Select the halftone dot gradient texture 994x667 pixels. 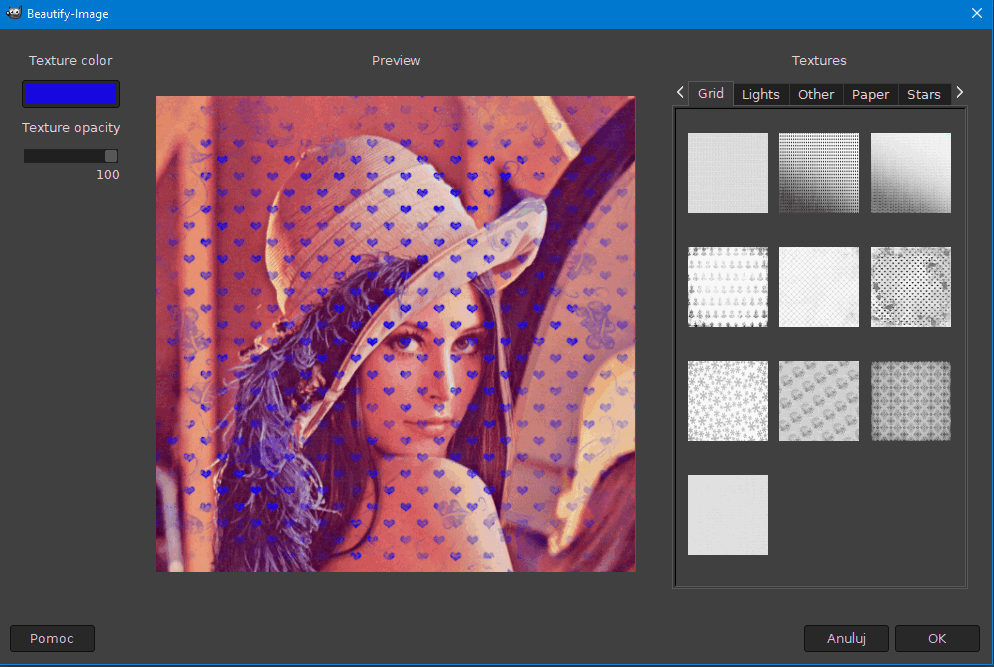pyautogui.click(x=819, y=173)
